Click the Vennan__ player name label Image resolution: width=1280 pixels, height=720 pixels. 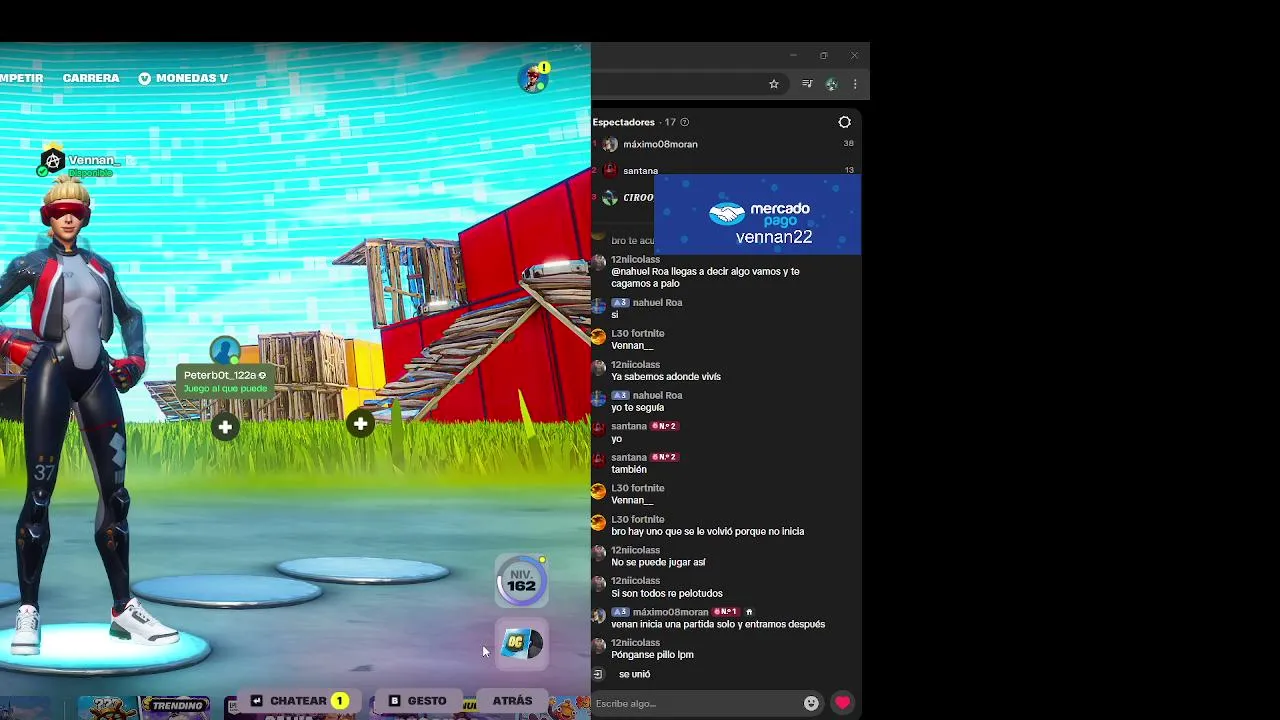tap(95, 160)
